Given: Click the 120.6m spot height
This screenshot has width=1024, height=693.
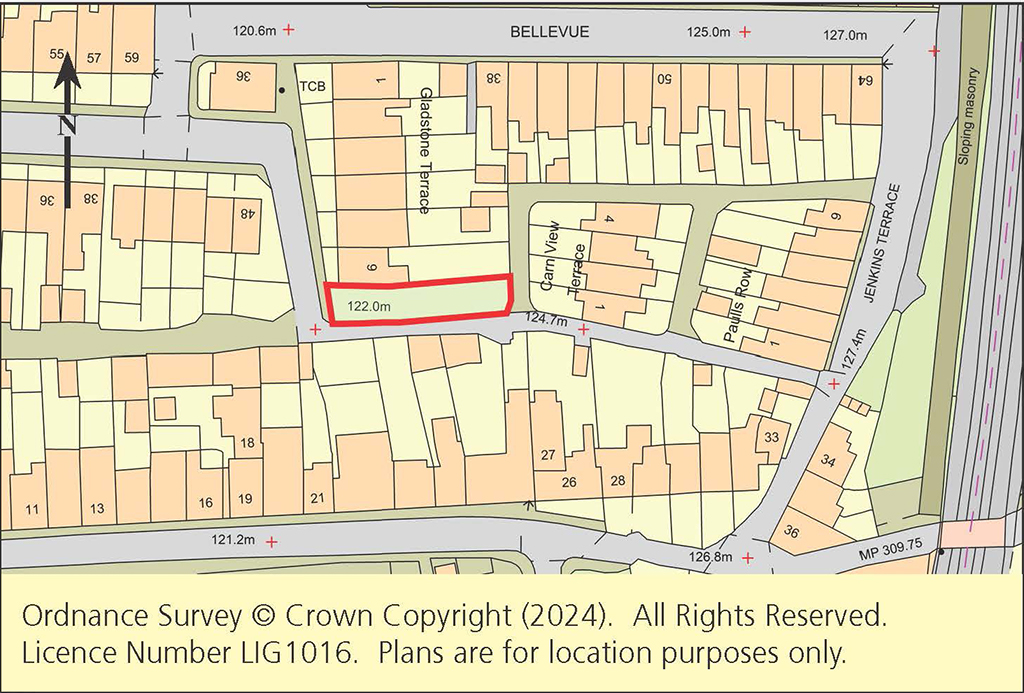Looking at the screenshot, I should [254, 30].
